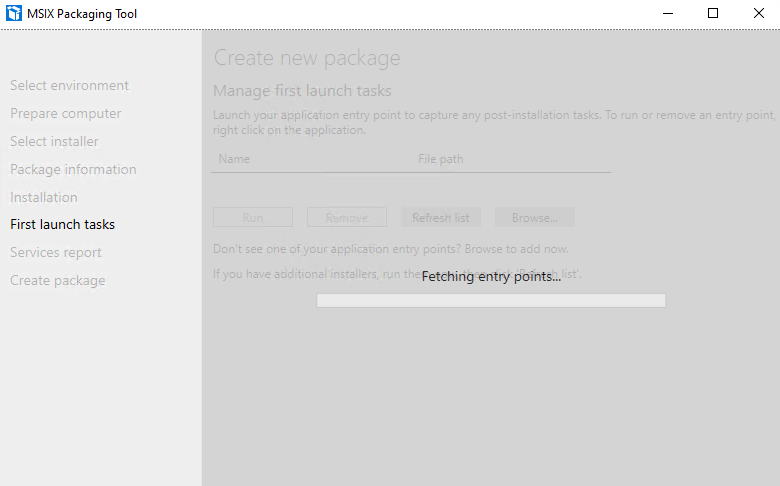Maximize the MSIX Packaging Tool window

click(713, 13)
